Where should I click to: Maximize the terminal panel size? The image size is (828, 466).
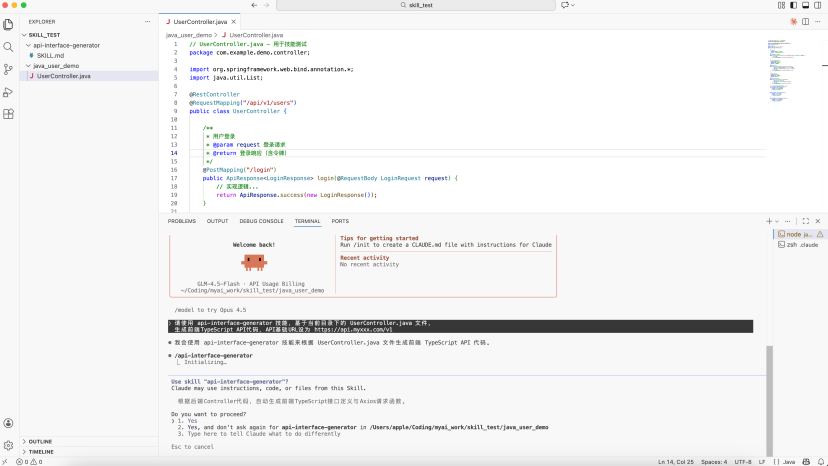pyautogui.click(x=807, y=220)
